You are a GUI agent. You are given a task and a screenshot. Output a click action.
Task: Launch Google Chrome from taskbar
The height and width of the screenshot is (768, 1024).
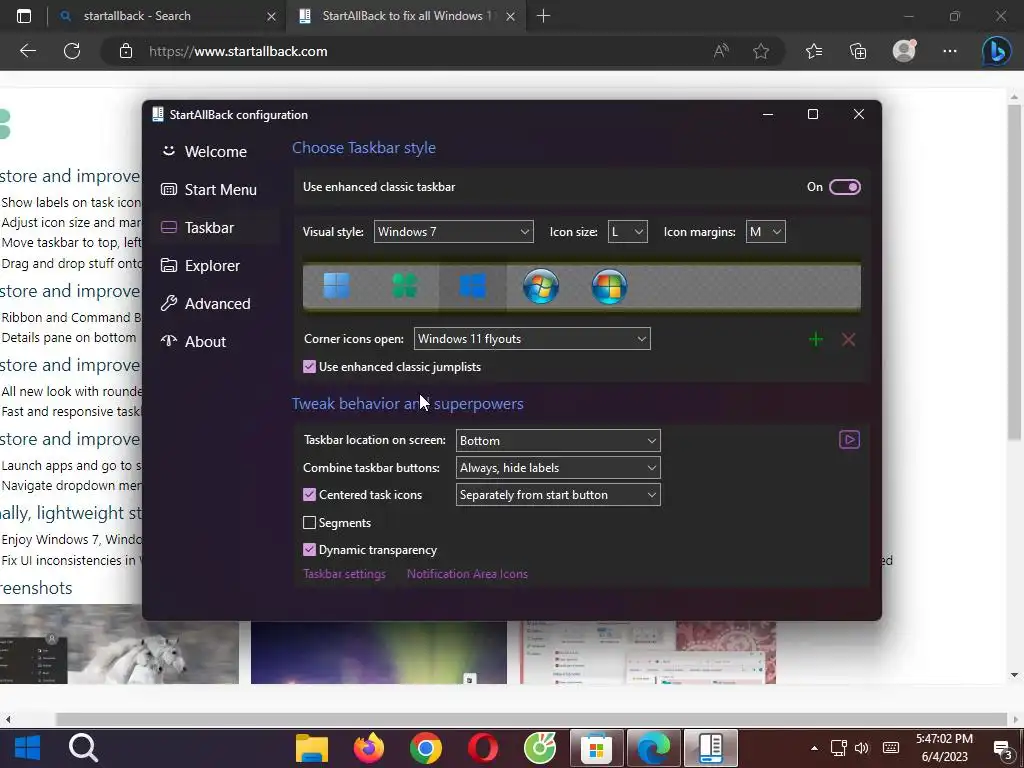coord(426,748)
